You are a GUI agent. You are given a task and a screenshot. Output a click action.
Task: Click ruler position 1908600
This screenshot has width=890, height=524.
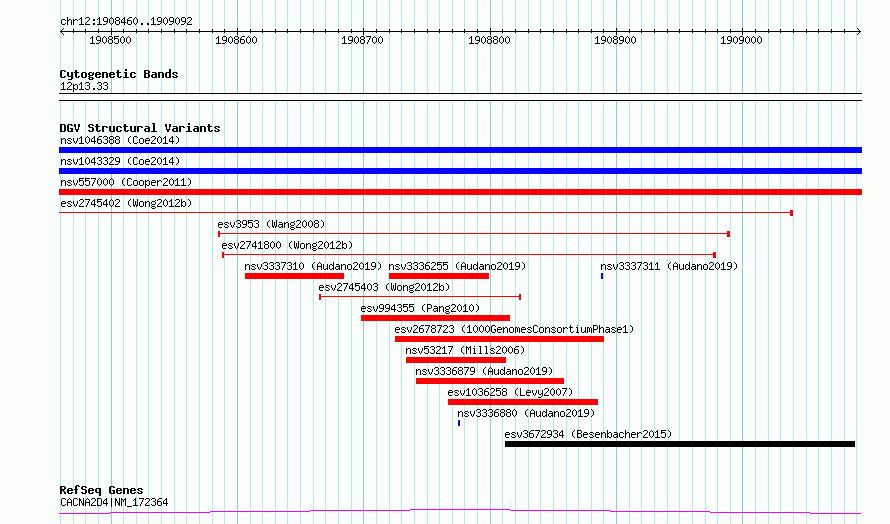236,40
